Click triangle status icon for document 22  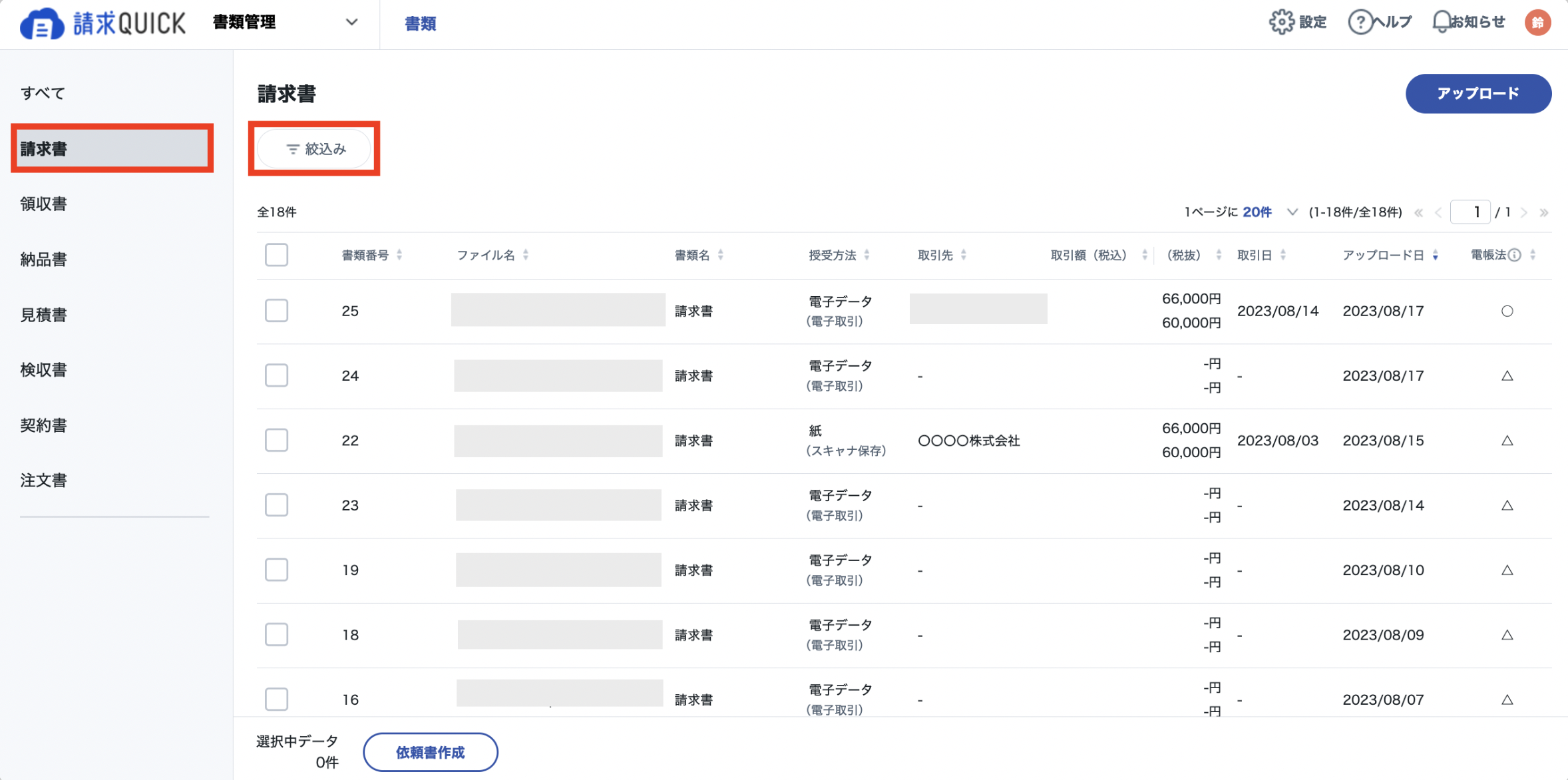1507,440
